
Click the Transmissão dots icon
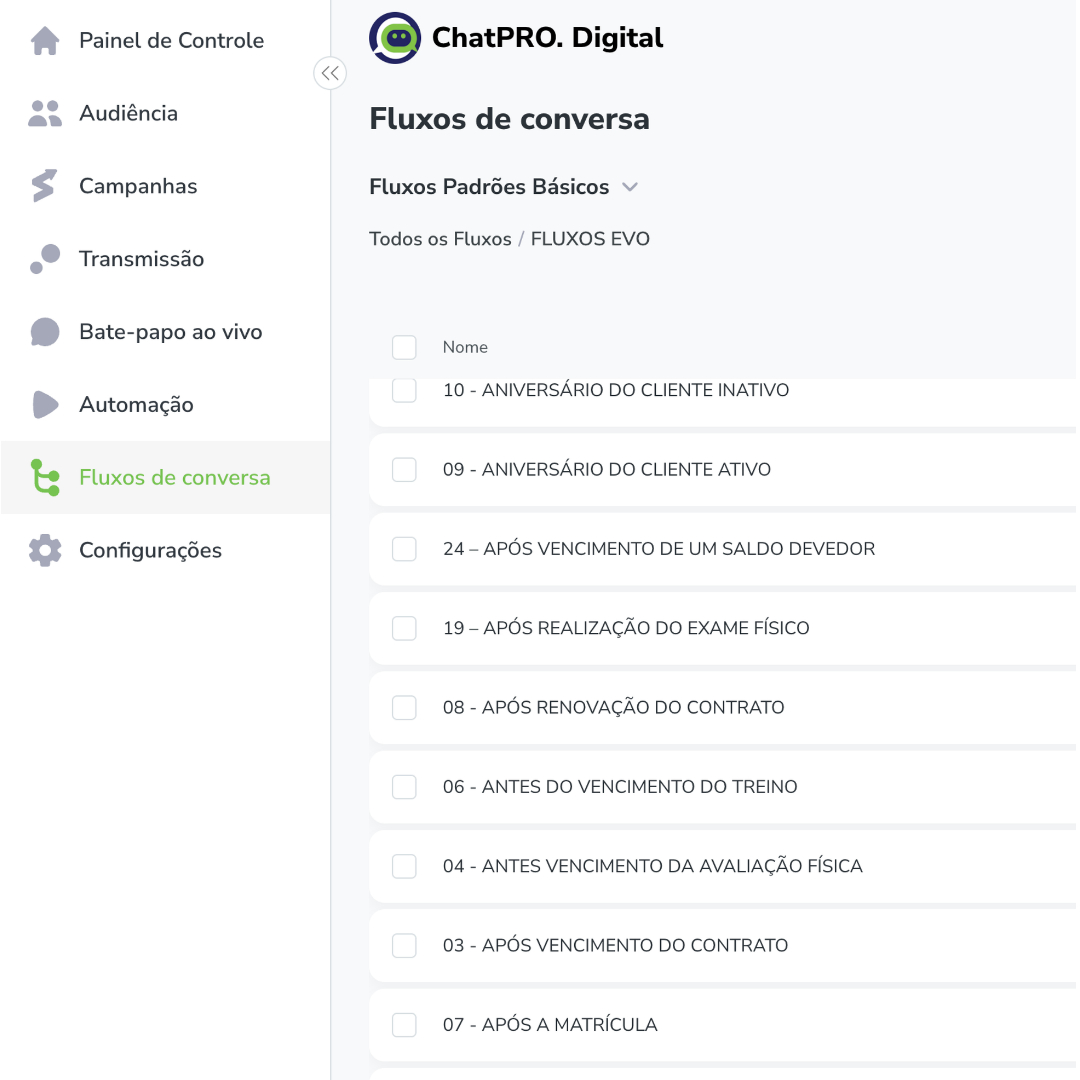point(45,259)
